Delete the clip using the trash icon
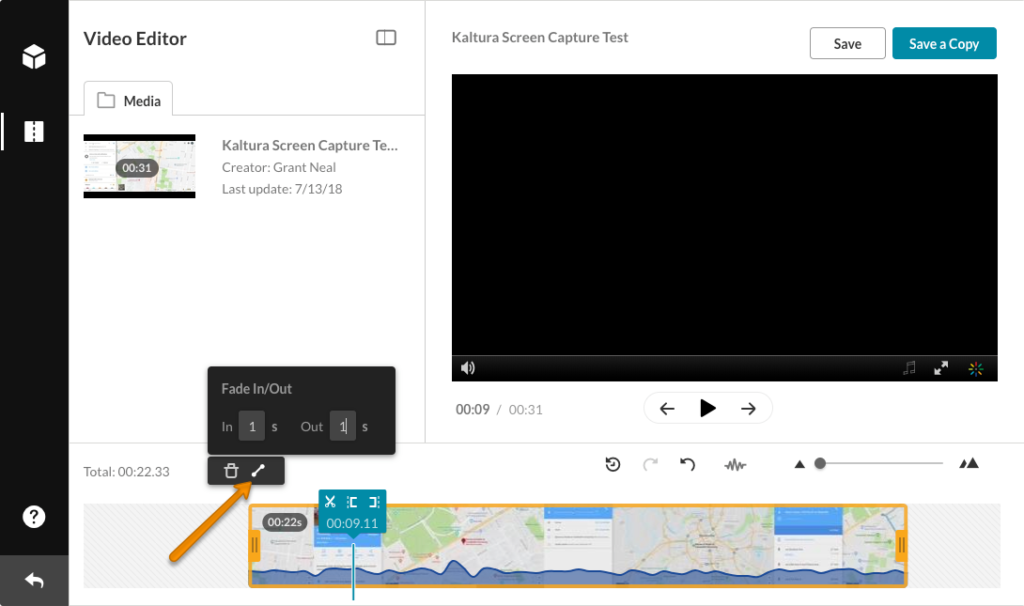Image resolution: width=1024 pixels, height=606 pixels. [x=231, y=470]
